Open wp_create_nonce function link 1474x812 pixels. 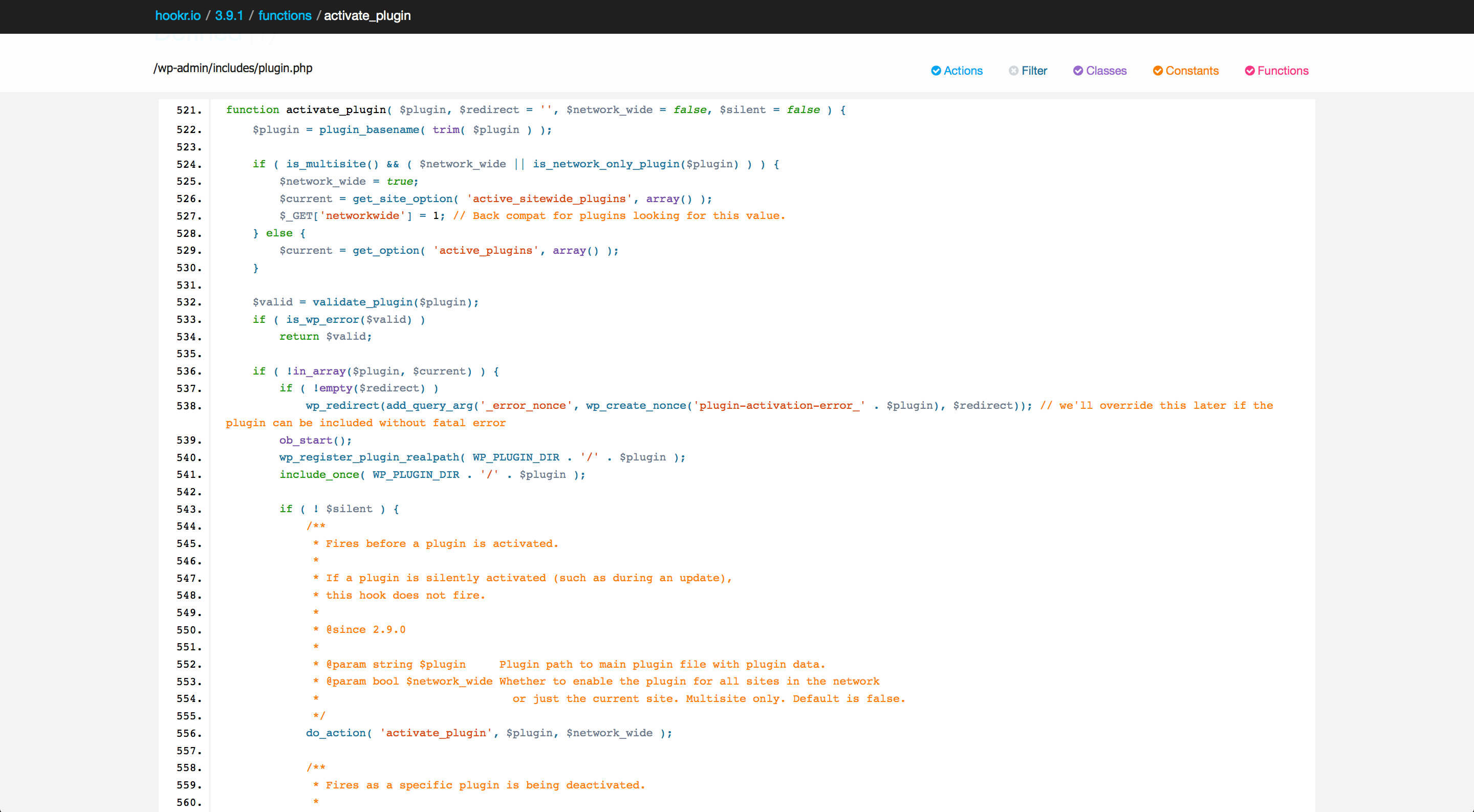tap(635, 406)
